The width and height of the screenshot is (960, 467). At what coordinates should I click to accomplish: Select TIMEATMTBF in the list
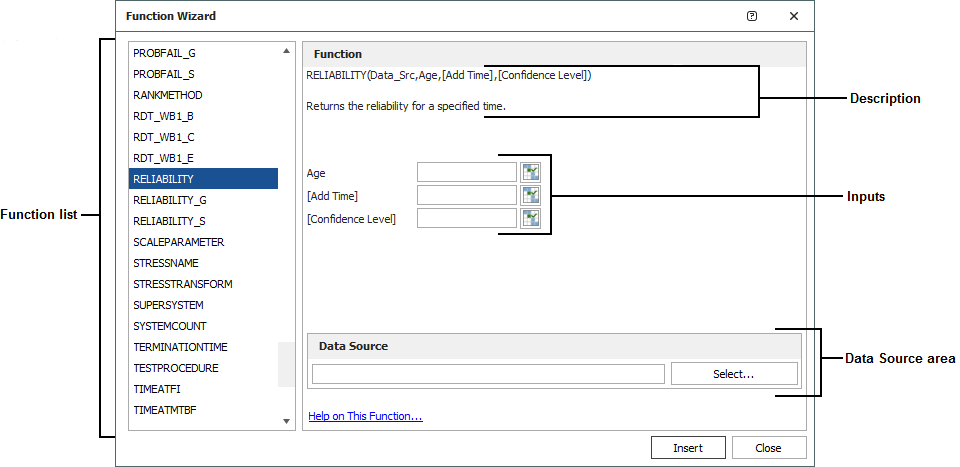pos(164,410)
